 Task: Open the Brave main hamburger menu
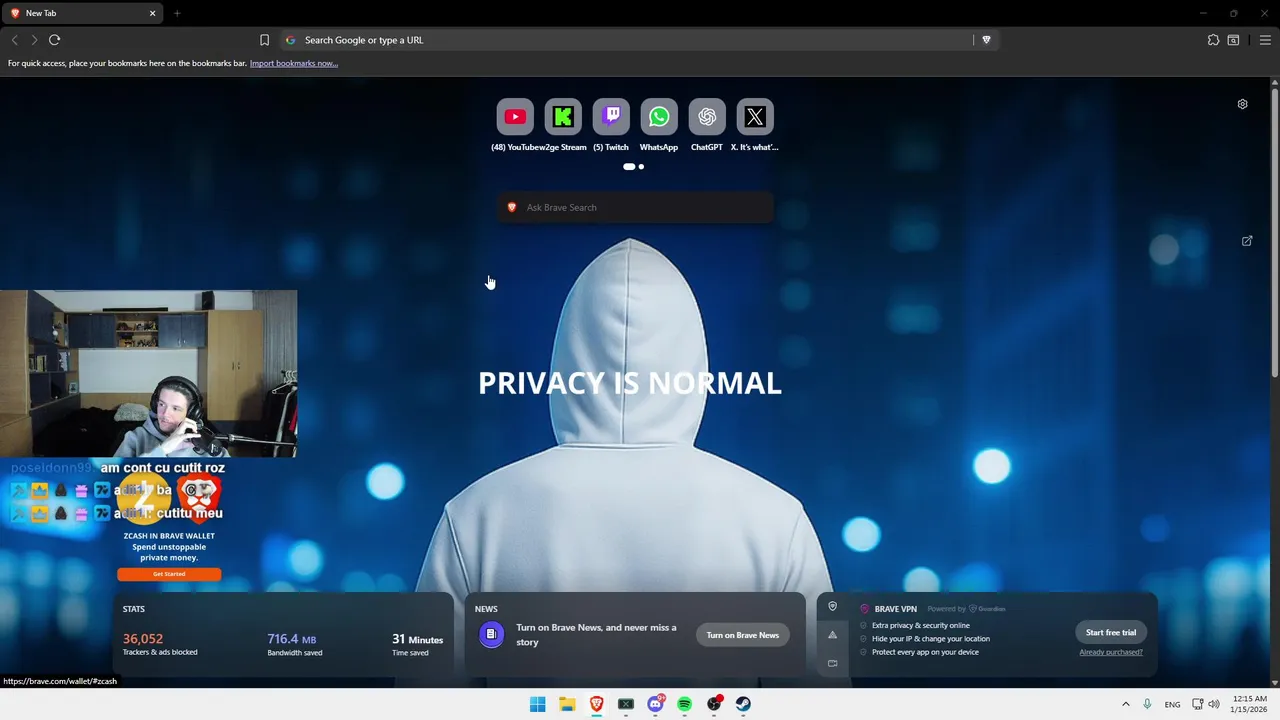1265,40
